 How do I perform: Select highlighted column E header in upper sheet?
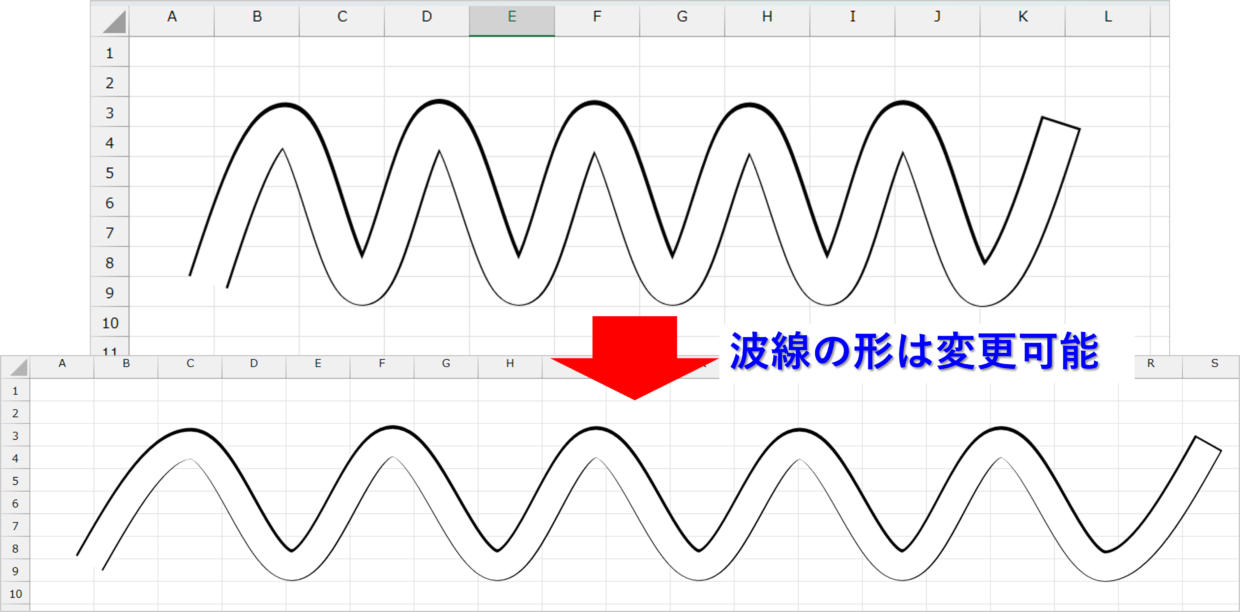coord(512,17)
